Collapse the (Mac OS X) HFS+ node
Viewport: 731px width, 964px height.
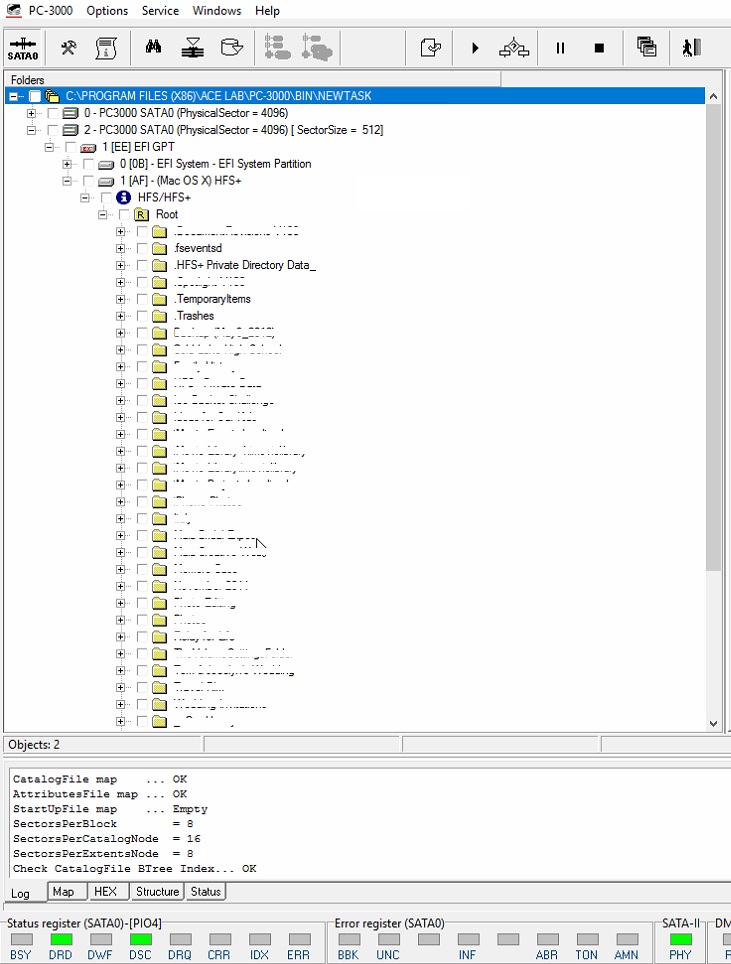[x=67, y=181]
